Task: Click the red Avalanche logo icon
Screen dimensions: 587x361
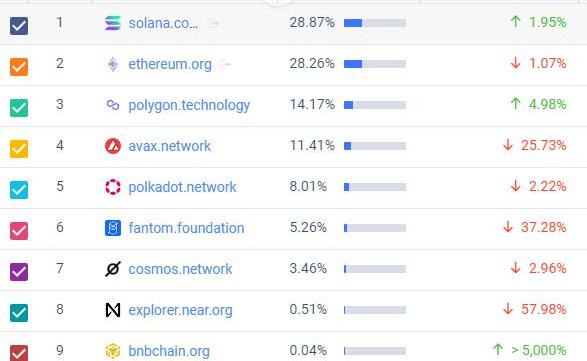Action: tap(113, 146)
